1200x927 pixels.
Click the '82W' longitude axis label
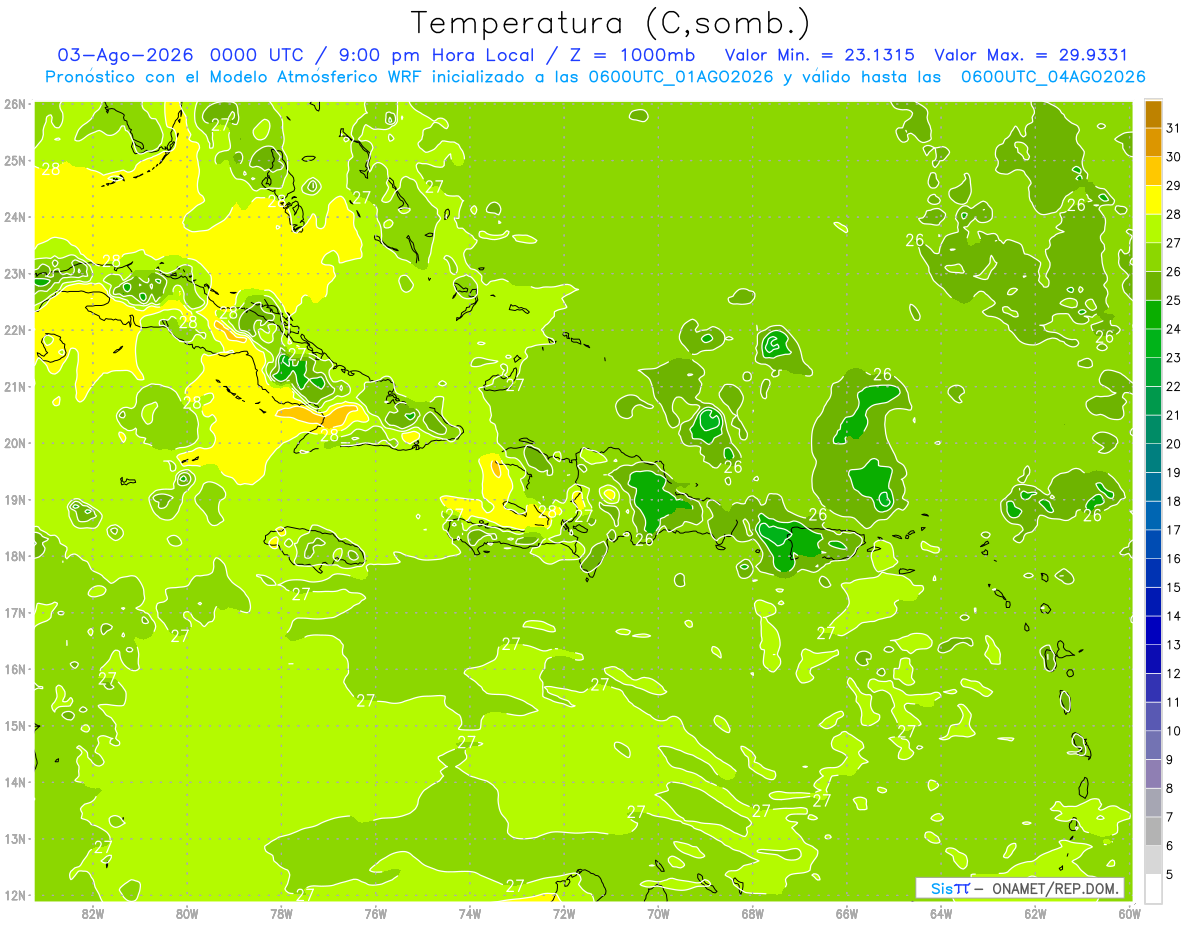tap(92, 913)
